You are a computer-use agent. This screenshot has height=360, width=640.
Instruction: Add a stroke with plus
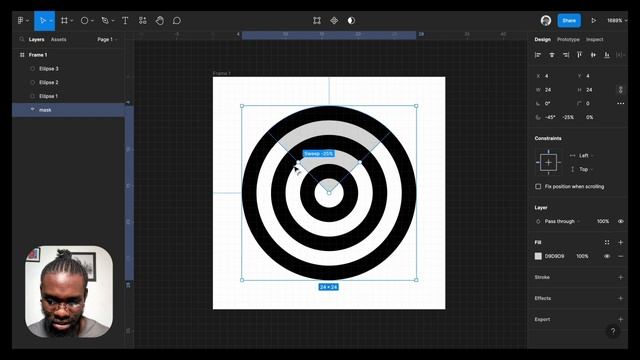tap(620, 277)
